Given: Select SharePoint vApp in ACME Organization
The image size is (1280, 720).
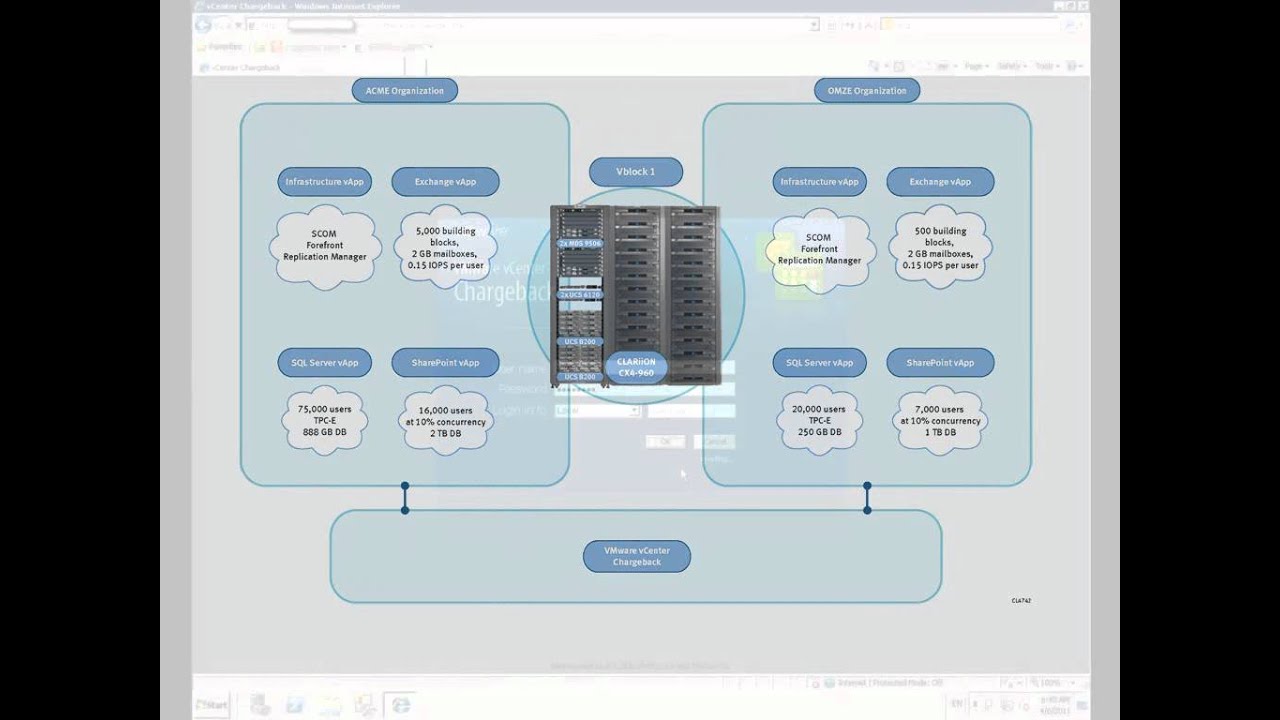Looking at the screenshot, I should click(x=445, y=362).
